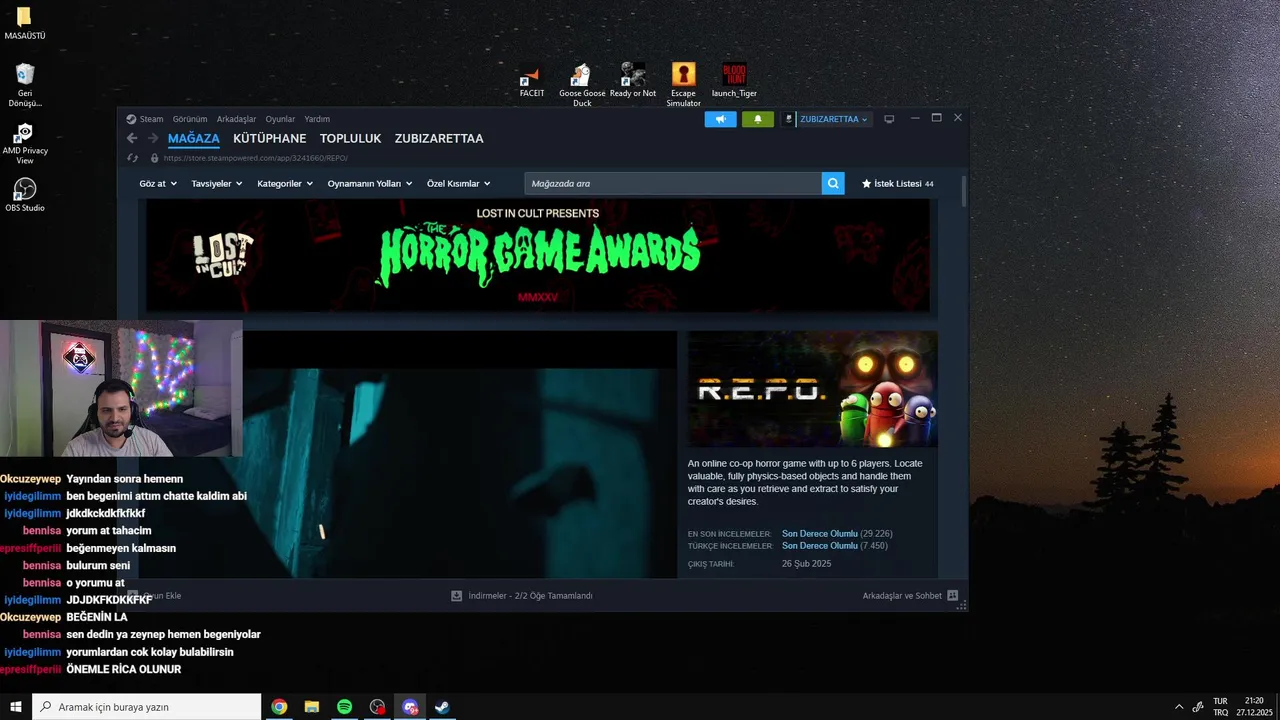The image size is (1280, 720).
Task: Open OBS Studio from the taskbar
Action: click(377, 707)
